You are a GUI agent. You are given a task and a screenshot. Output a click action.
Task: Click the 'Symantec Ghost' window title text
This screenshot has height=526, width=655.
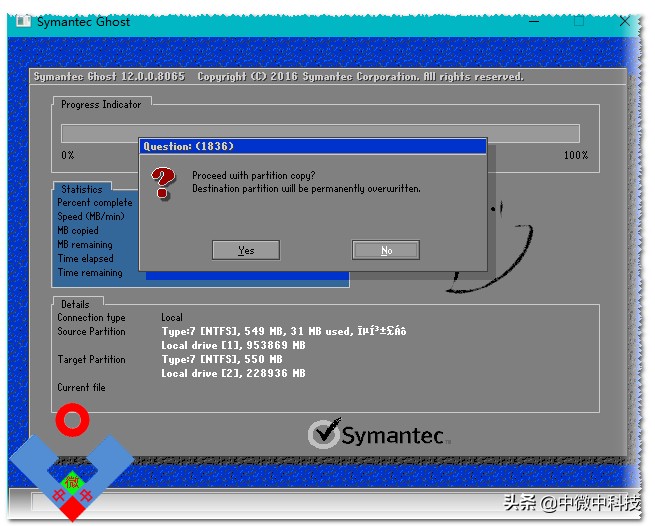84,21
